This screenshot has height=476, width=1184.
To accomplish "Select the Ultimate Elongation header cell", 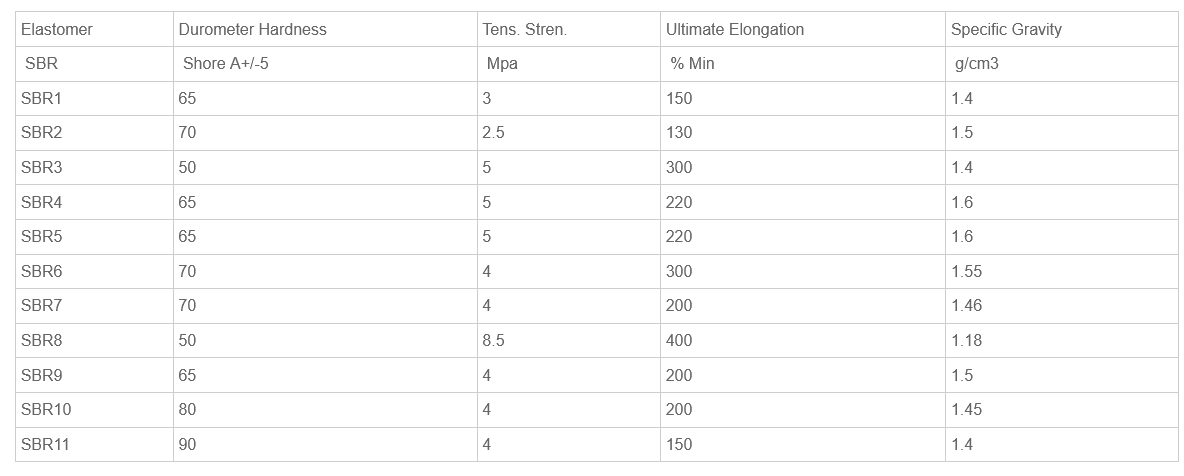I will (734, 29).
